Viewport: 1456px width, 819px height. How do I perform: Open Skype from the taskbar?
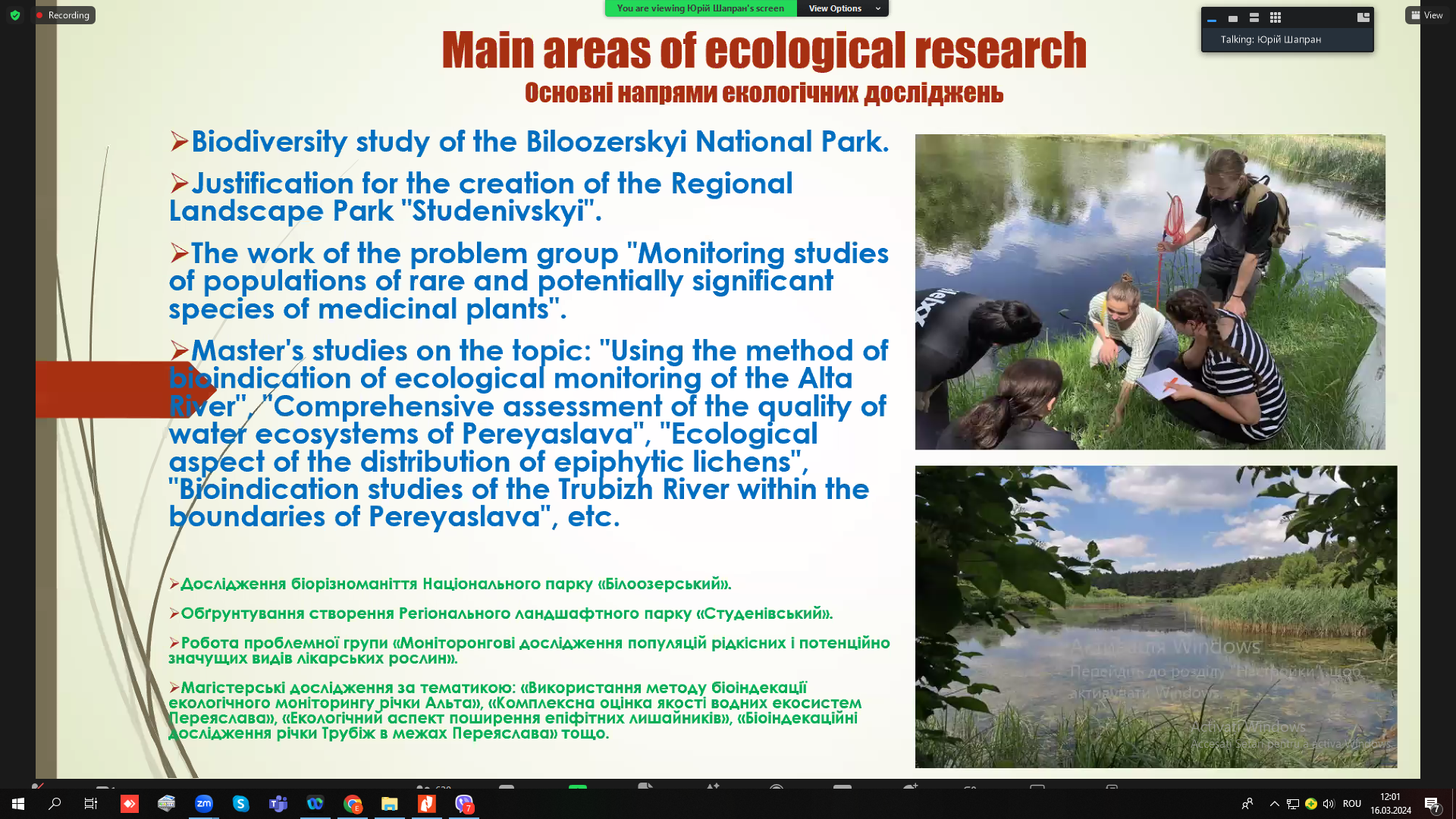click(x=241, y=804)
